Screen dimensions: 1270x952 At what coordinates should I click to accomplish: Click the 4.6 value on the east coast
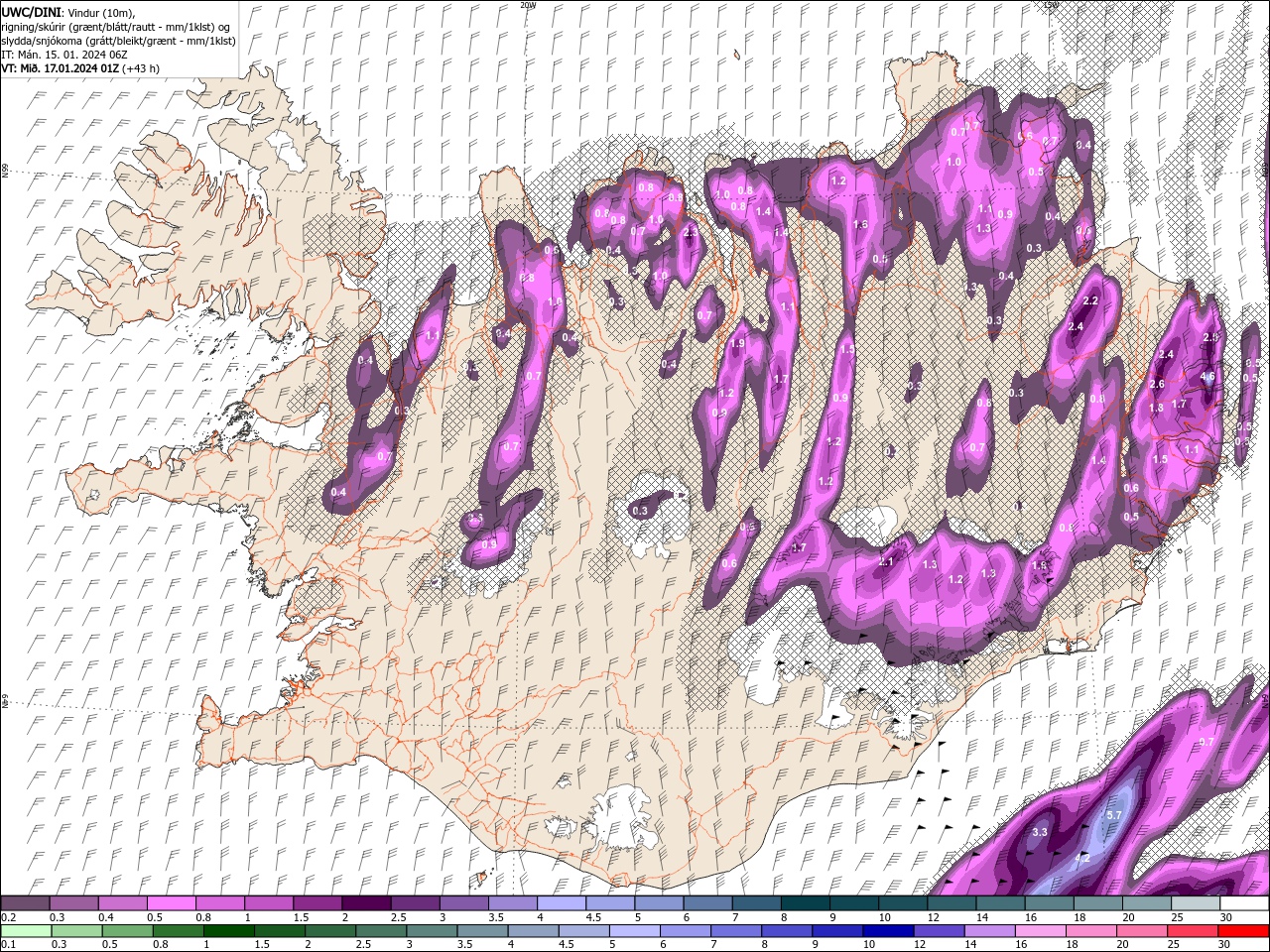(x=1207, y=377)
